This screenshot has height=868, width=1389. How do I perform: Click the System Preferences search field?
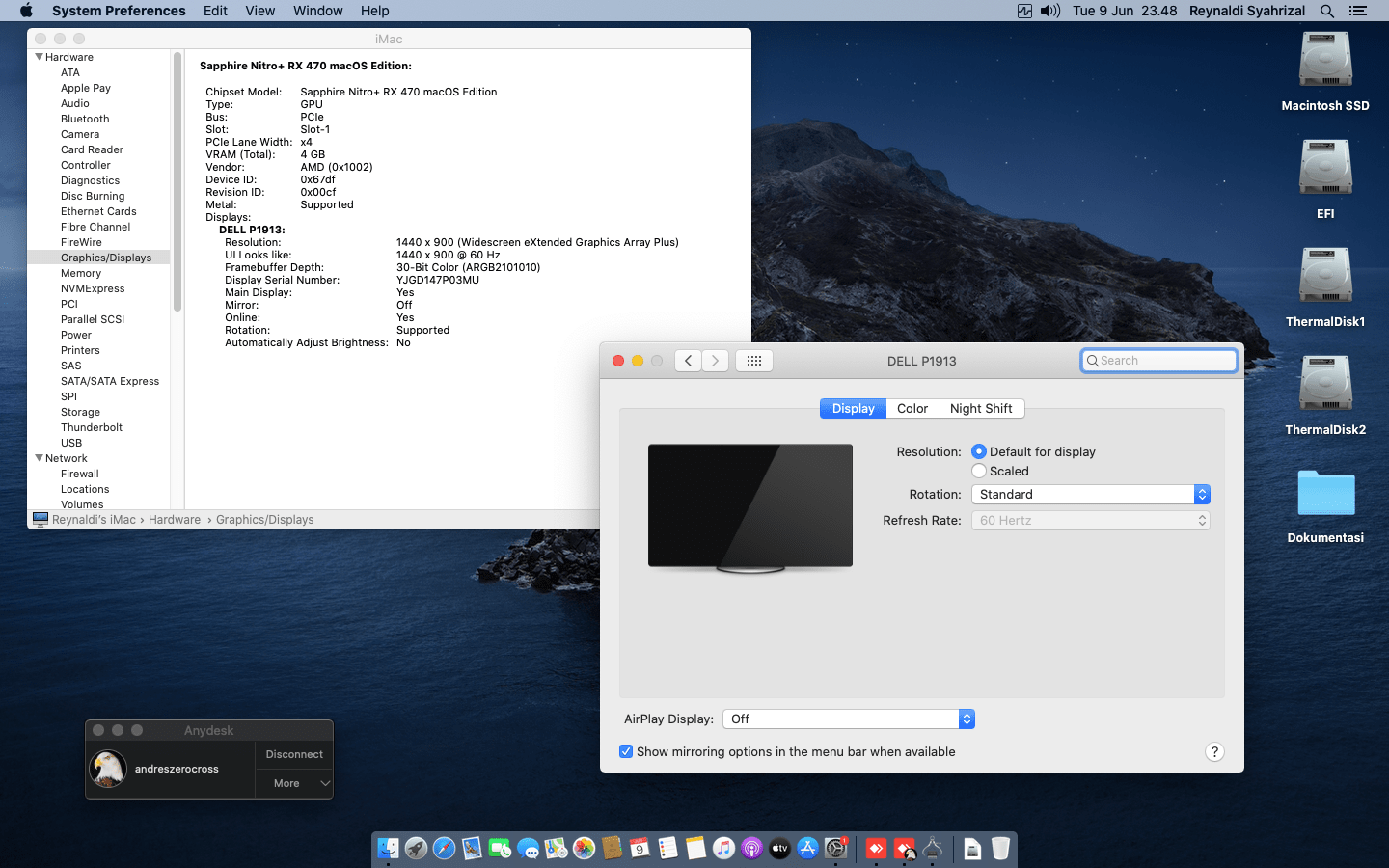(x=1159, y=361)
